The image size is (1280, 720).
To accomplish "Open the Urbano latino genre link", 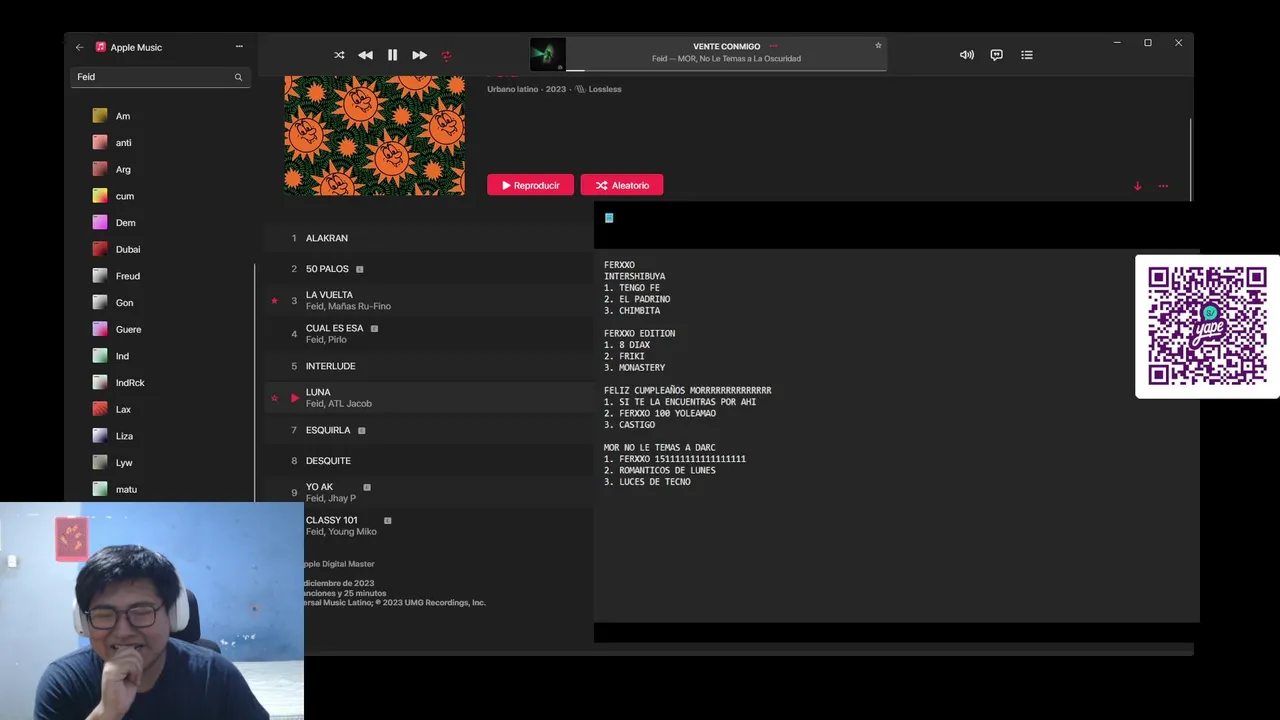I will 513,89.
